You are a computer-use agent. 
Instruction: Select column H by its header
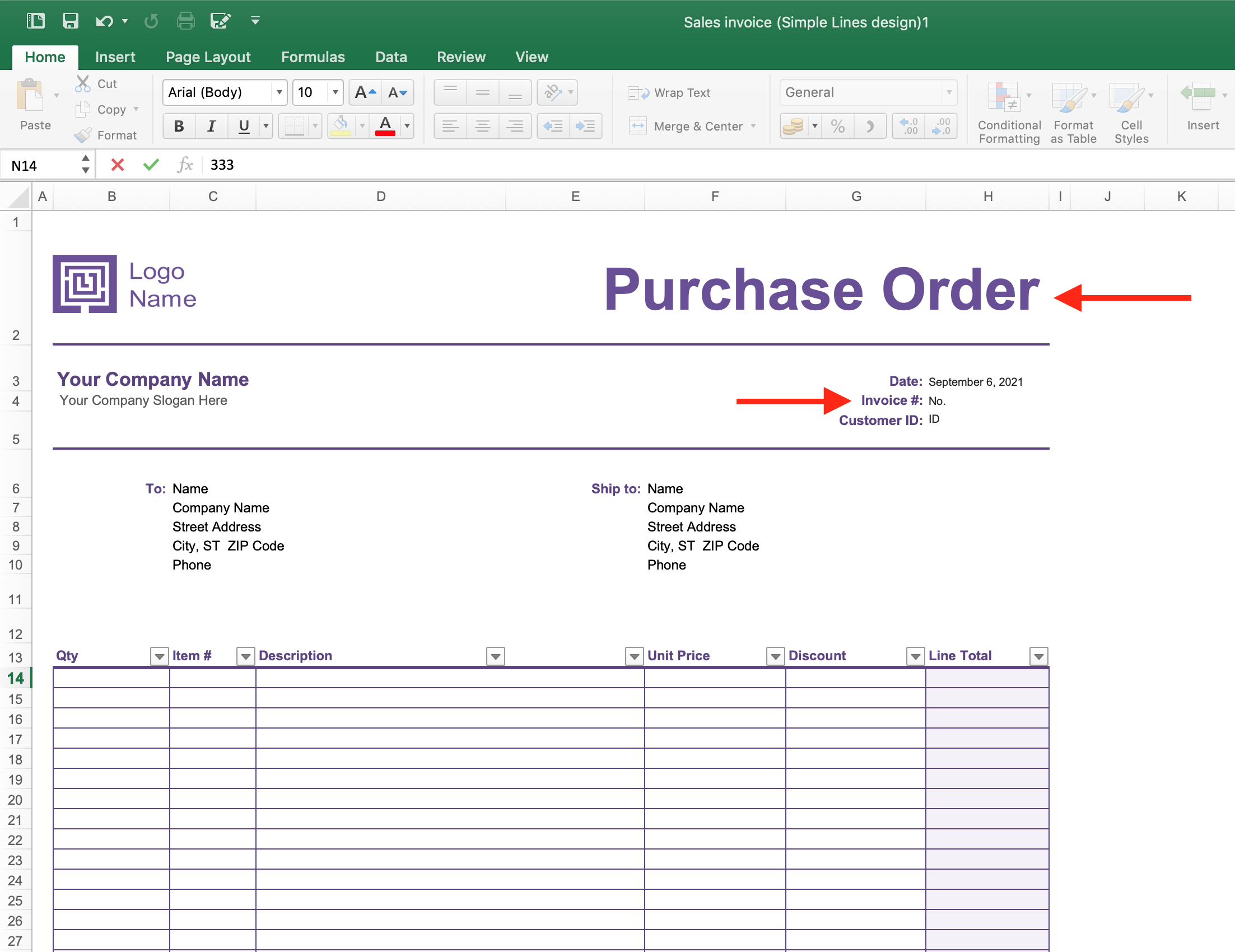pyautogui.click(x=989, y=196)
